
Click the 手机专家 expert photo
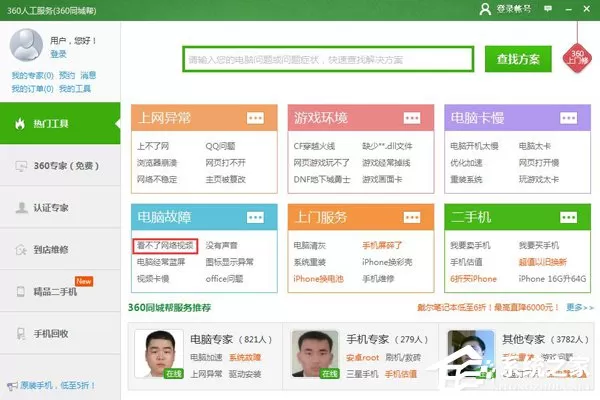[315, 354]
